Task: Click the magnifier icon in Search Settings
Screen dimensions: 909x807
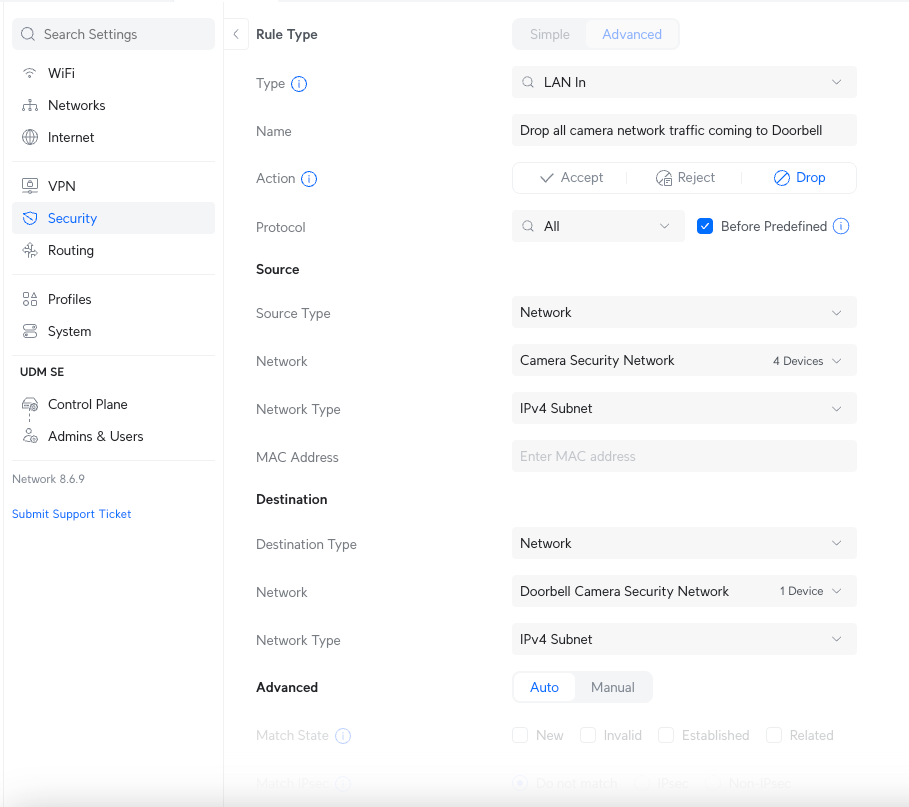Action: click(x=28, y=34)
